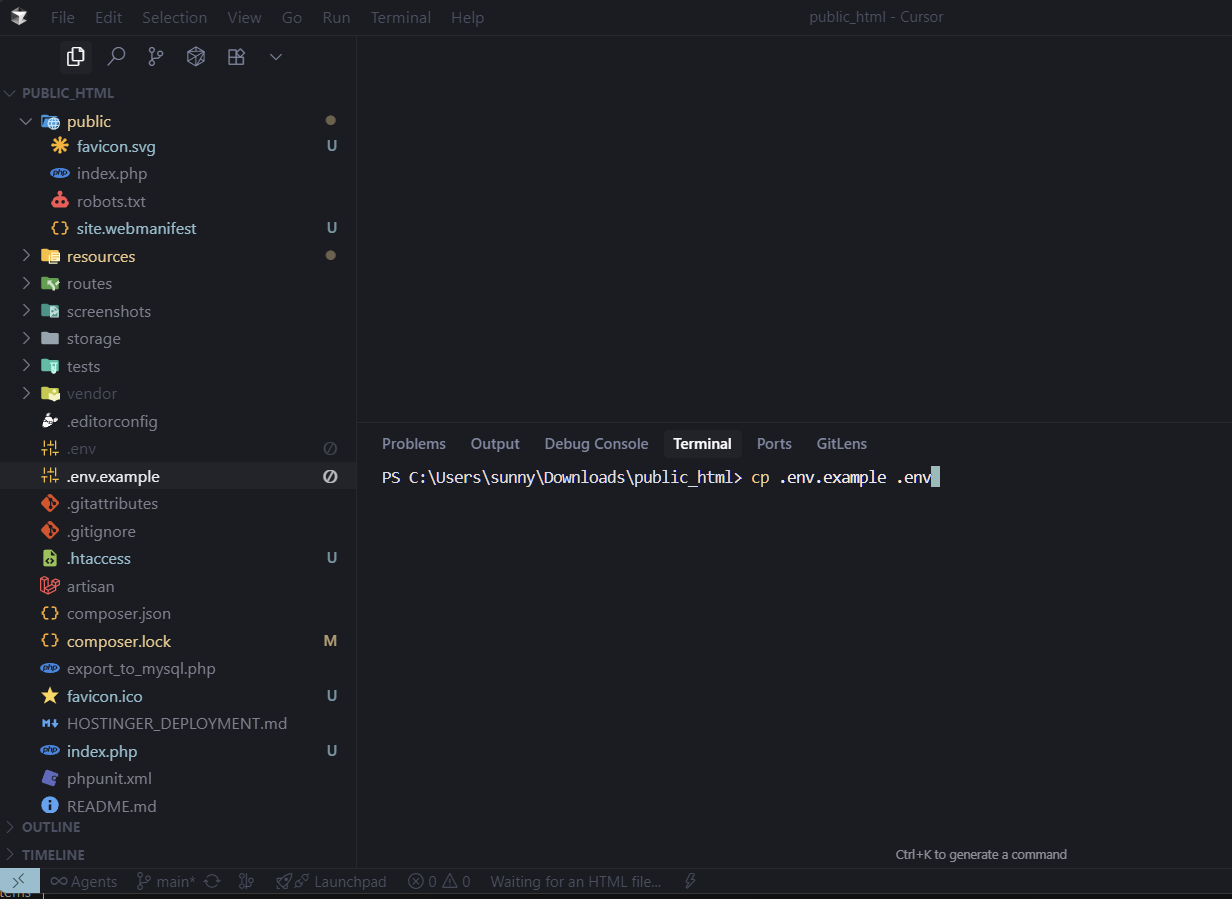Viewport: 1232px width, 899px height.
Task: Switch to the Problems tab
Action: pyautogui.click(x=413, y=443)
